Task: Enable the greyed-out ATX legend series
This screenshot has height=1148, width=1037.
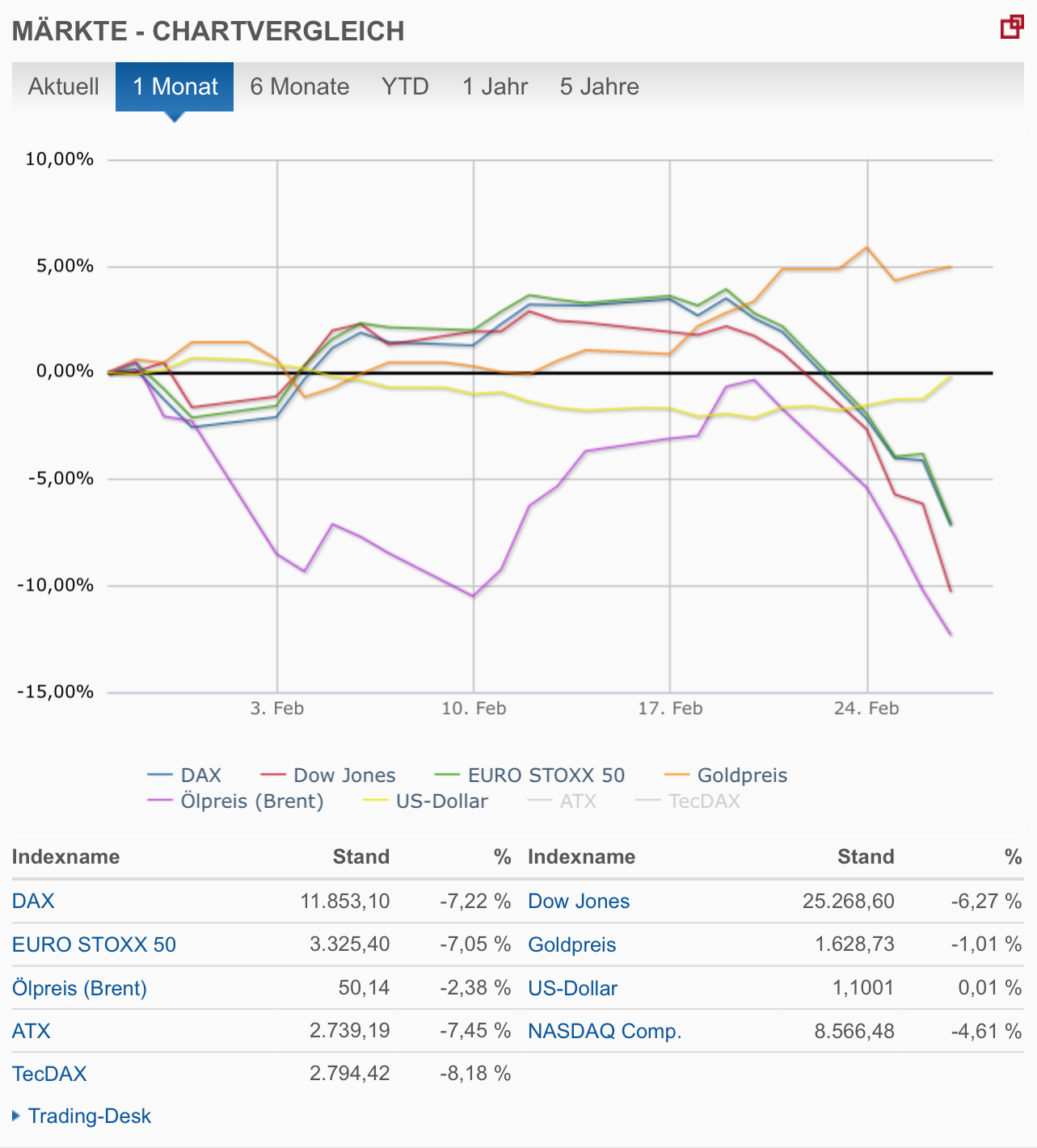Action: (578, 801)
